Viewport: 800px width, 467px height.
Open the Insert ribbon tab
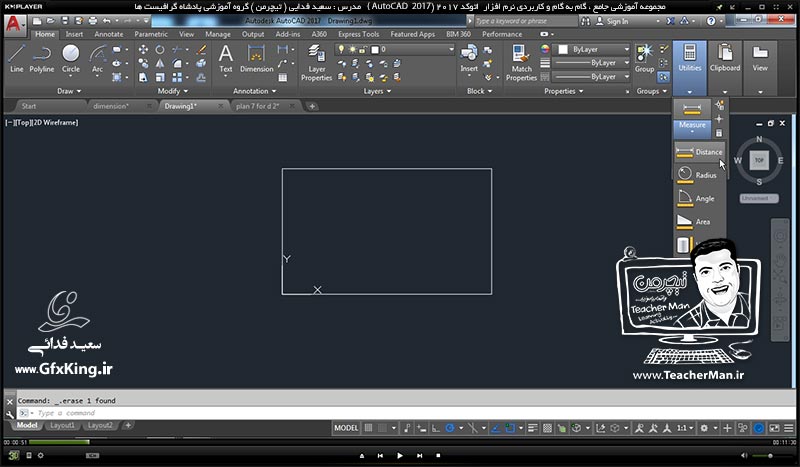pyautogui.click(x=74, y=34)
